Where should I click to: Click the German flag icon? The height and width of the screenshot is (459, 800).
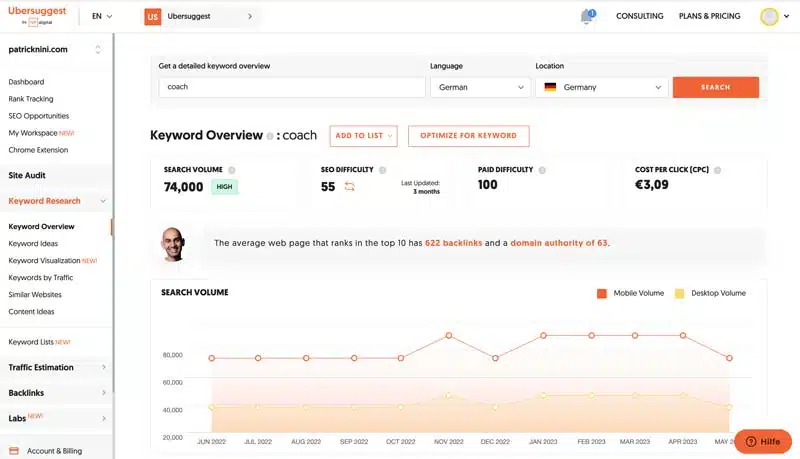[550, 87]
